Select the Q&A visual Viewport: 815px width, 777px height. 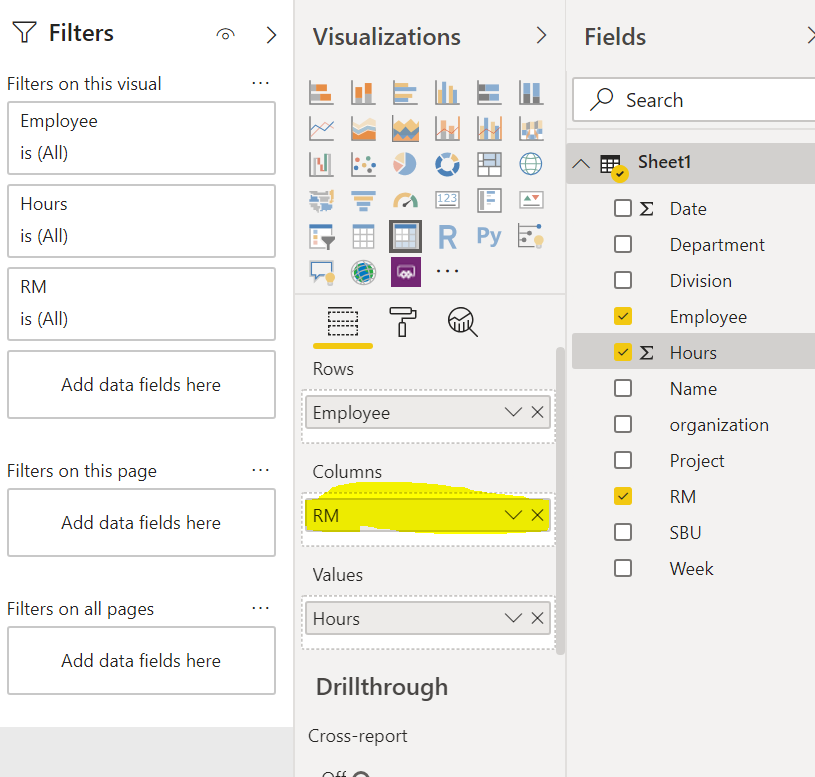[x=321, y=272]
